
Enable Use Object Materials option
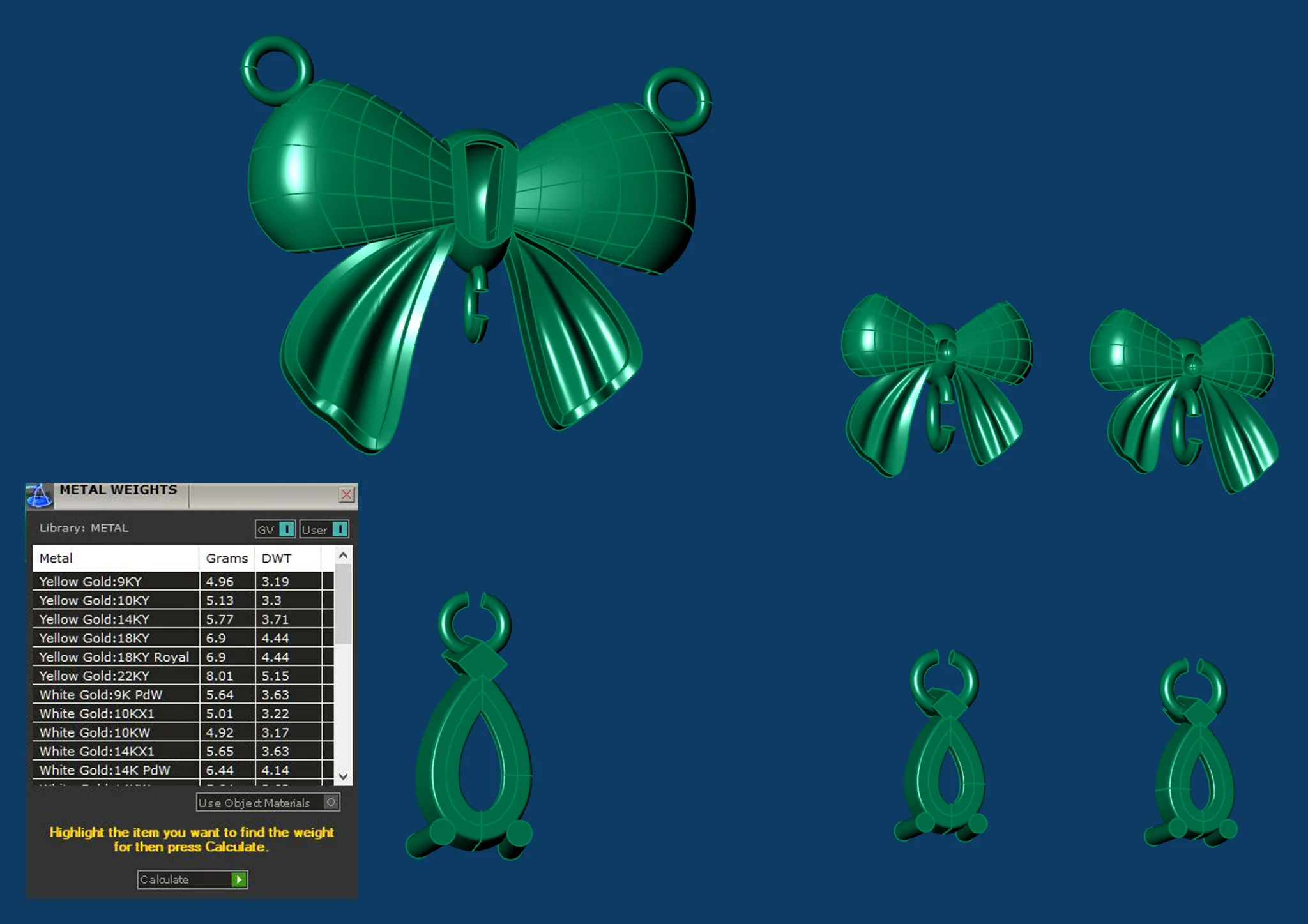(268, 803)
